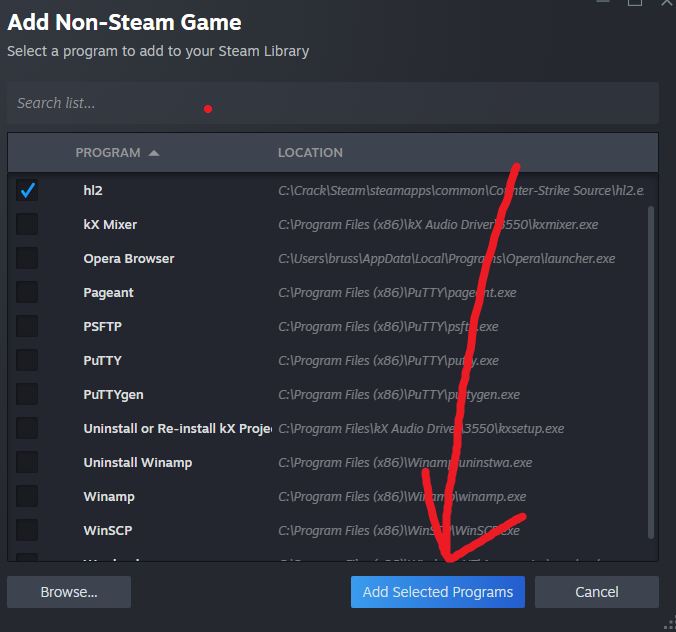Click Add Selected Programs button

[x=437, y=592]
